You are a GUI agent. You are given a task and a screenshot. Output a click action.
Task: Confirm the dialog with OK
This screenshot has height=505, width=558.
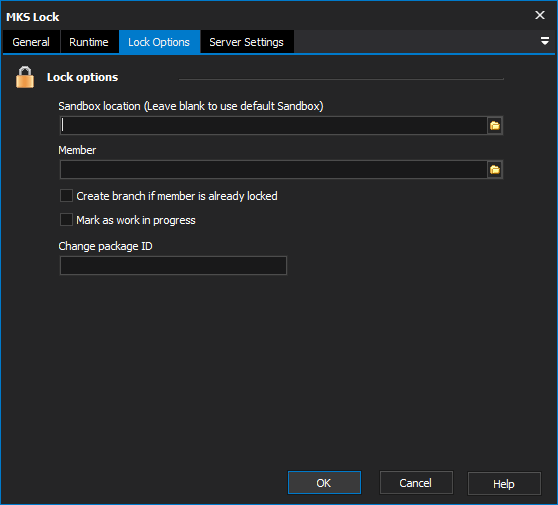point(324,483)
